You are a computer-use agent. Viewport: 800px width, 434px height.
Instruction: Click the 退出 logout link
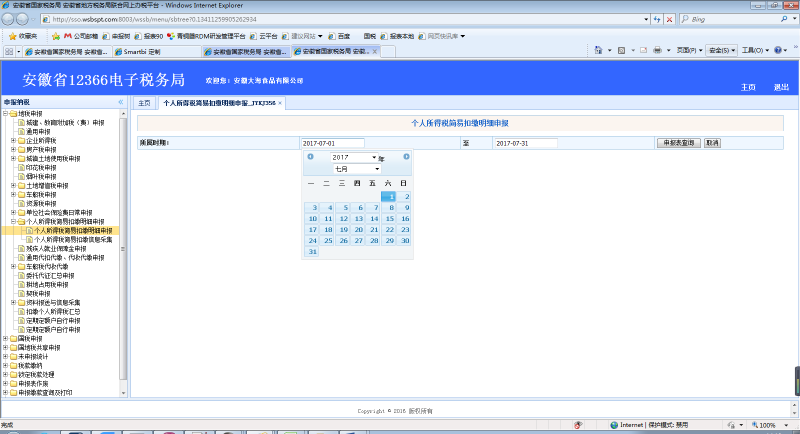[781, 87]
